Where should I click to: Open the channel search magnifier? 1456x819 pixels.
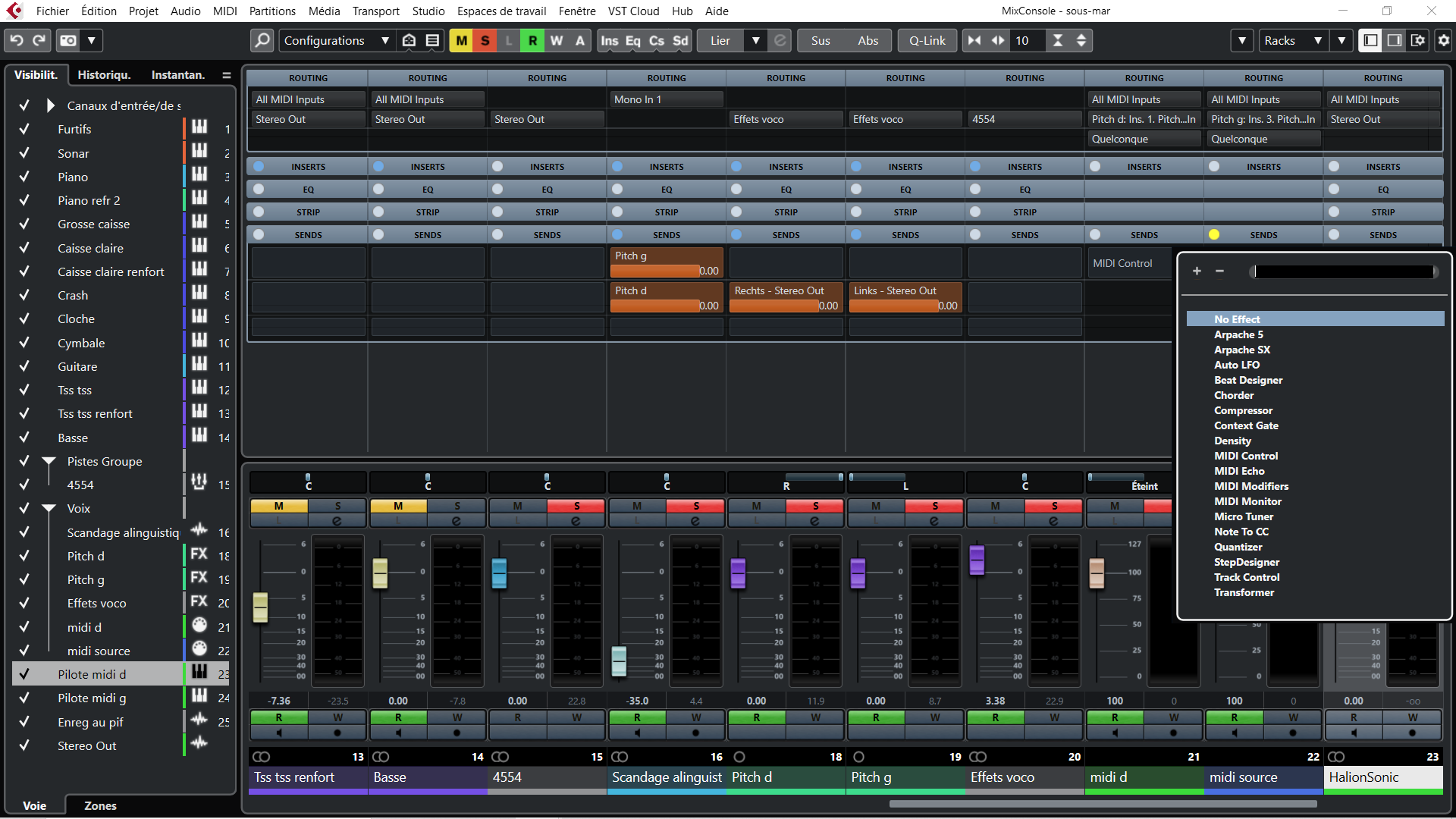[262, 40]
